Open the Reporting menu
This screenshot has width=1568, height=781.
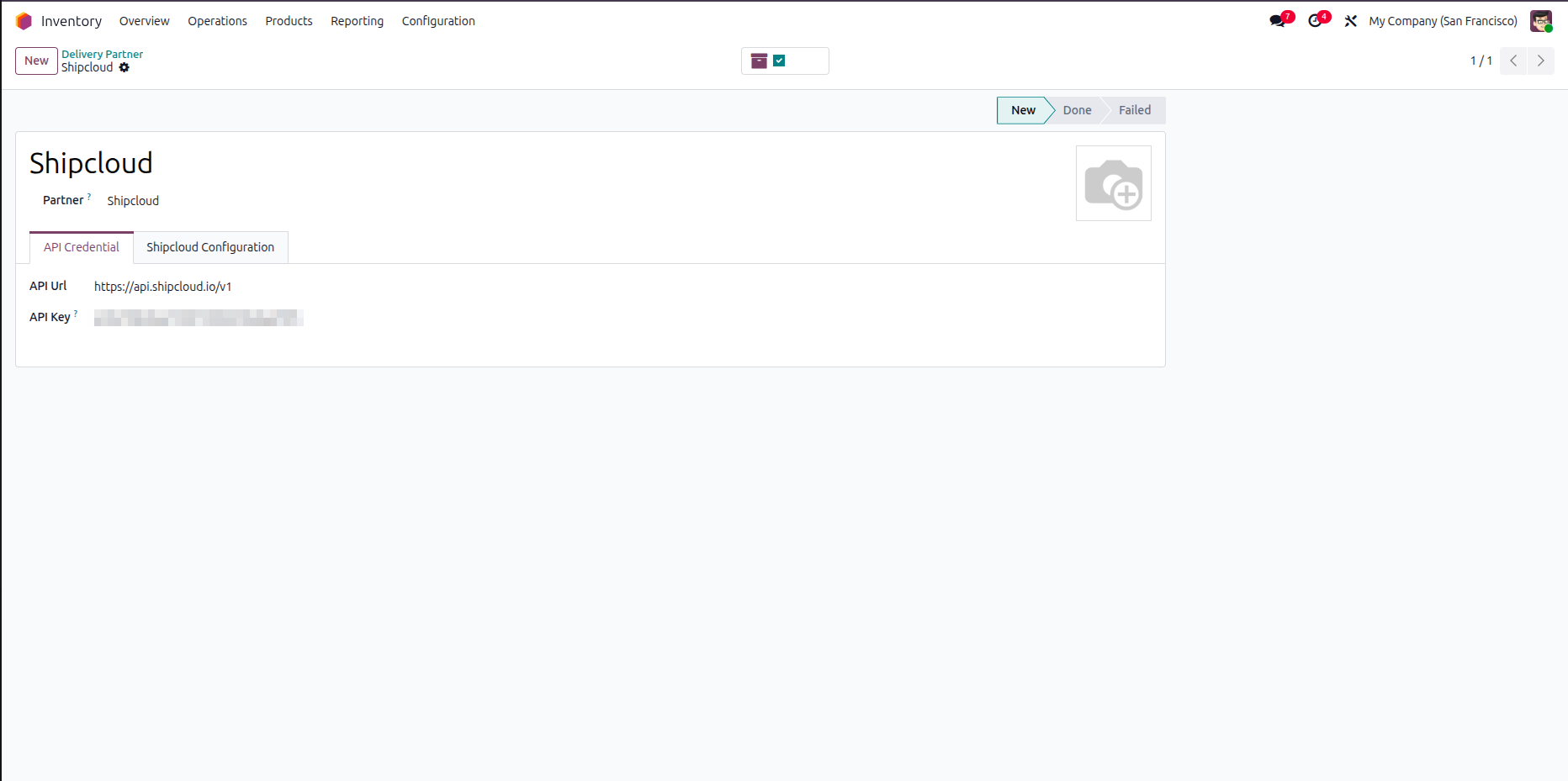357,21
